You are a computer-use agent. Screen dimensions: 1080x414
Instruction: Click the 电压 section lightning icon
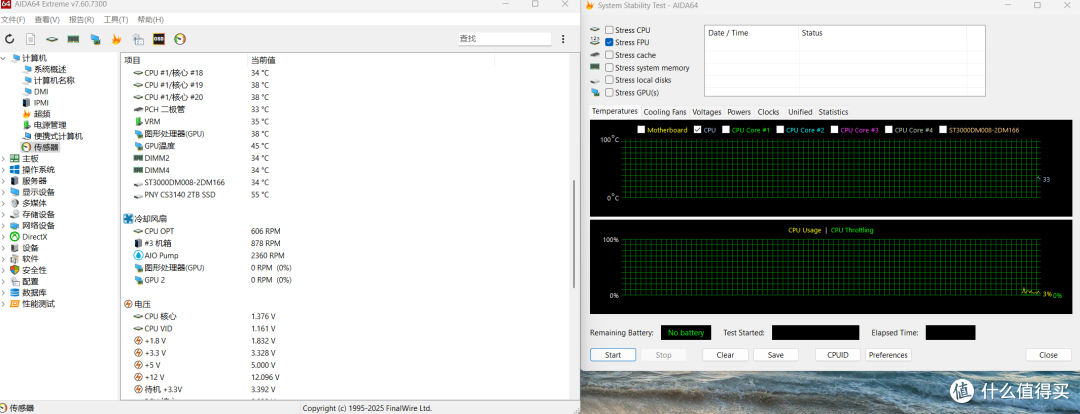(128, 304)
